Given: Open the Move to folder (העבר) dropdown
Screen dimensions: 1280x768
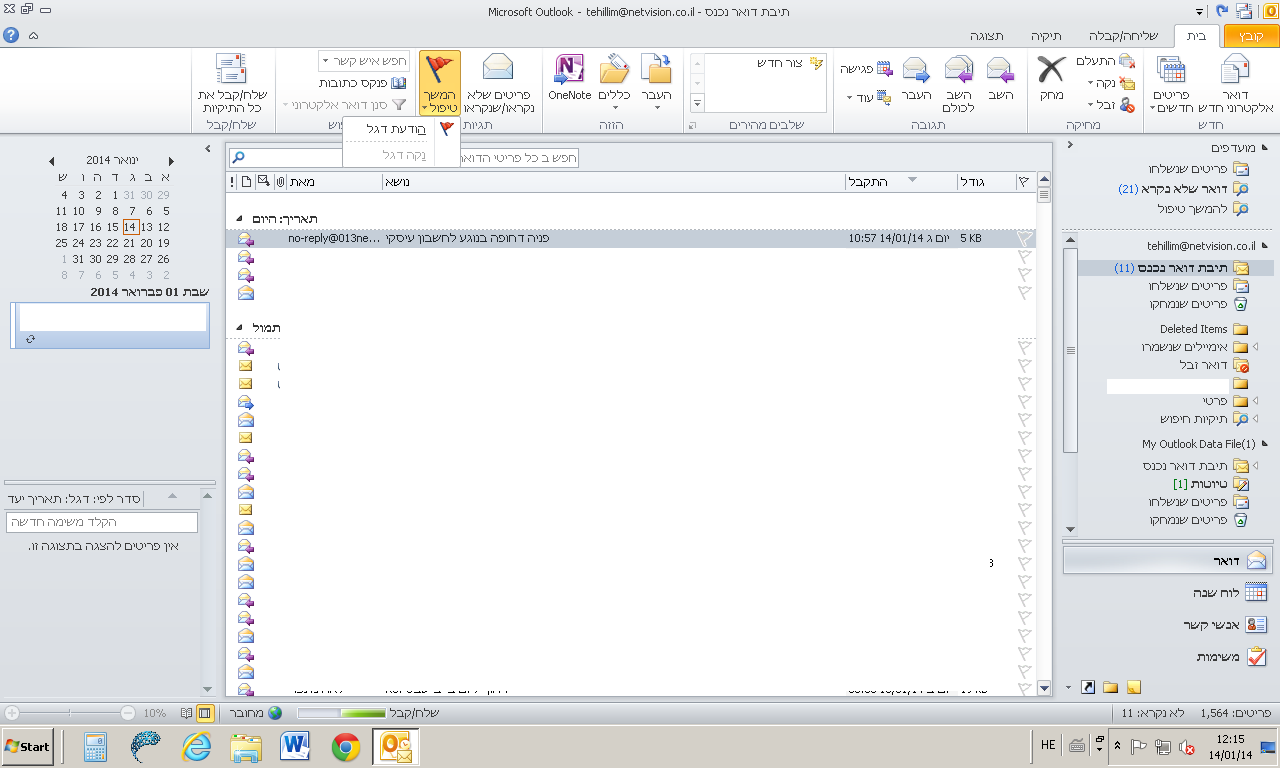Looking at the screenshot, I should [x=656, y=82].
